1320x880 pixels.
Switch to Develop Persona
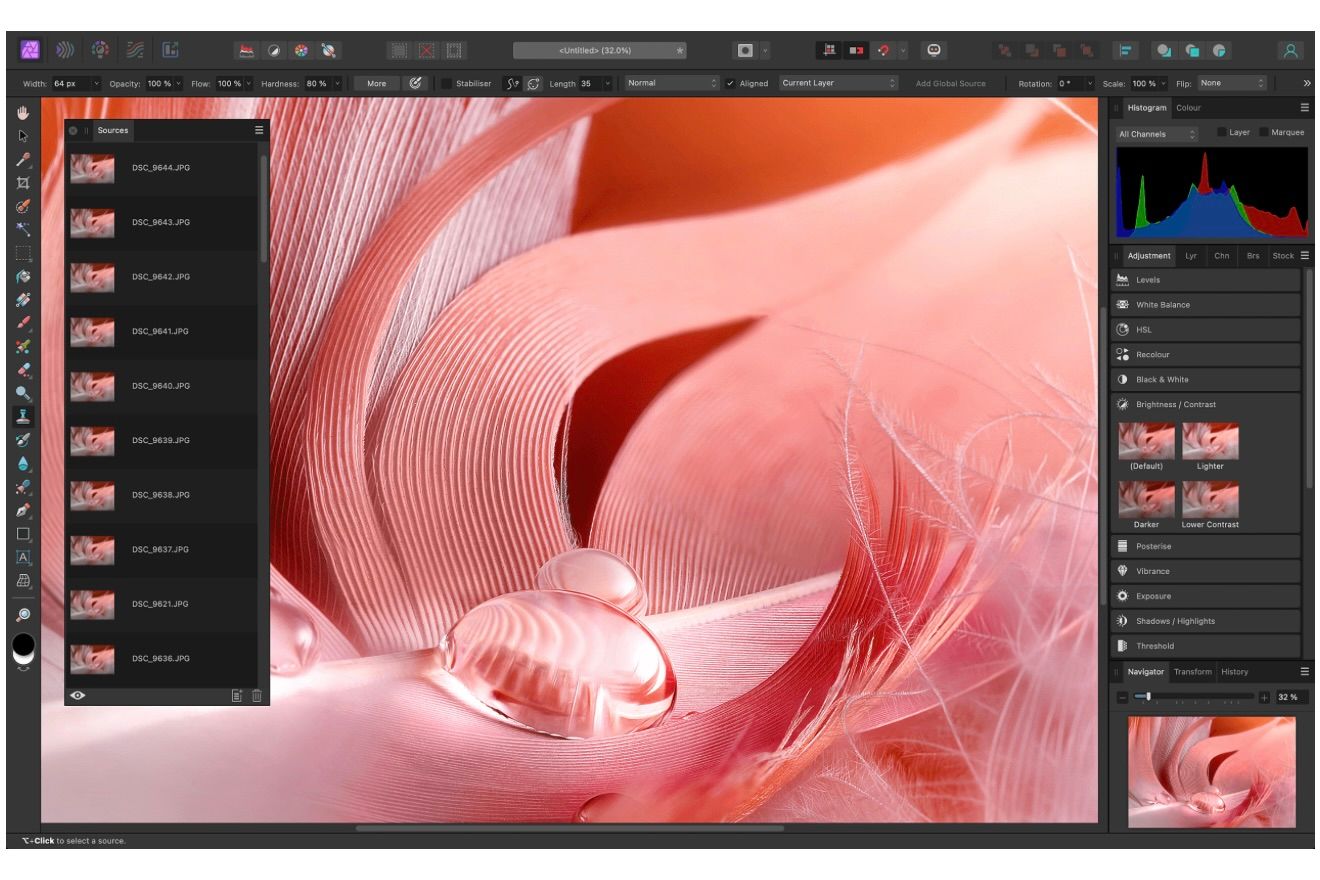[x=100, y=50]
